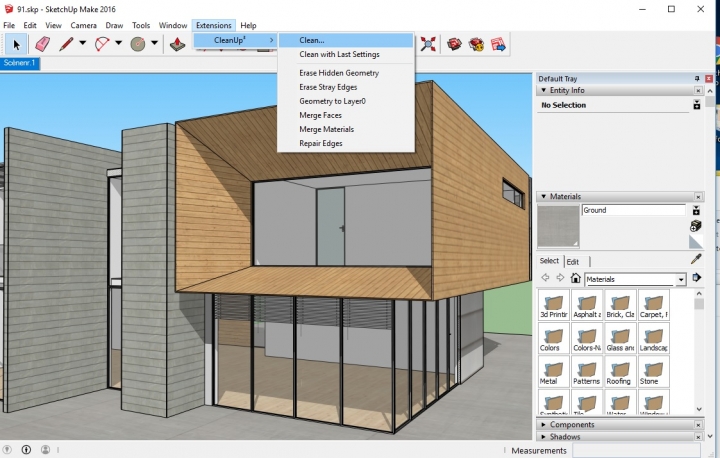
Task: Pick the pink Eraser tool
Action: point(42,44)
